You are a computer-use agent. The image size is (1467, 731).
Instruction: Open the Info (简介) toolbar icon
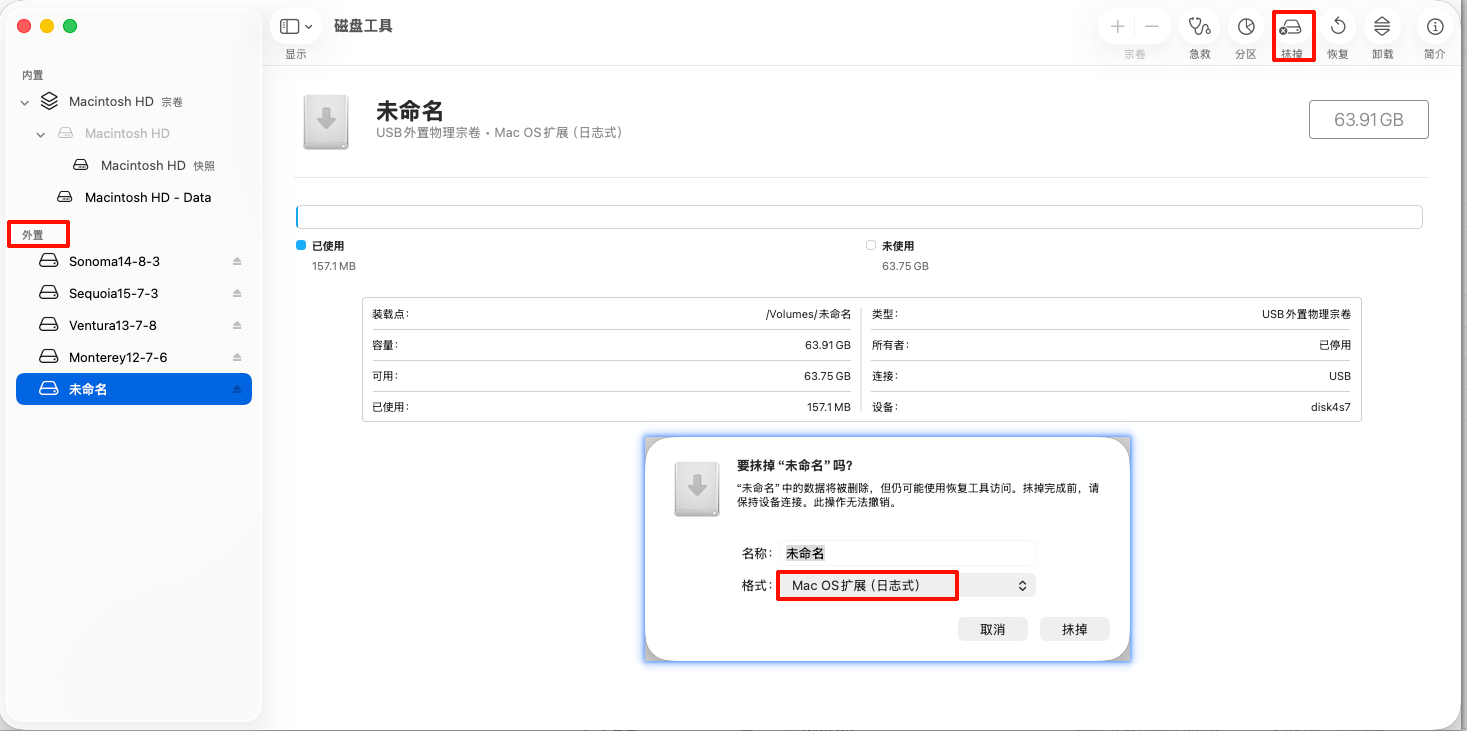click(1435, 27)
